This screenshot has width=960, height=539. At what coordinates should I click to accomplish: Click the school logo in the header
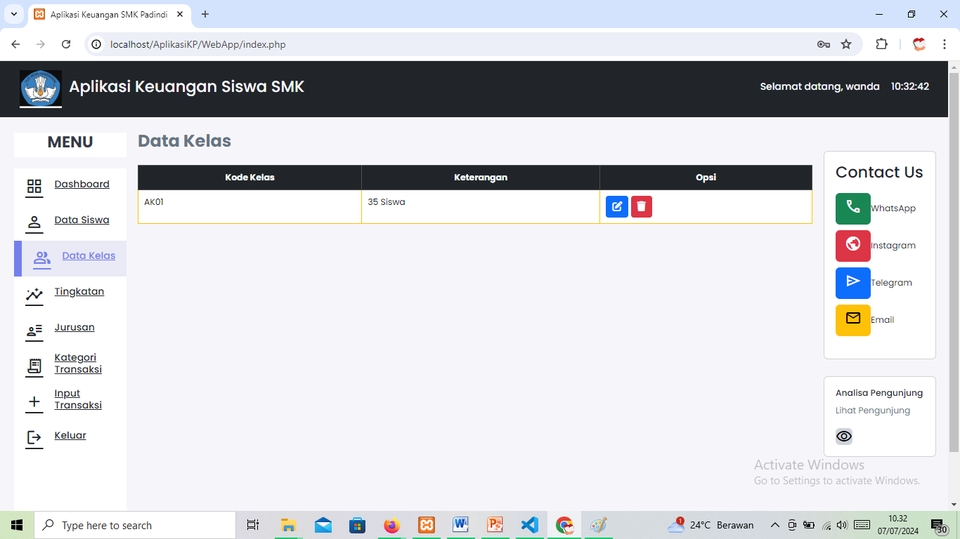tap(40, 88)
